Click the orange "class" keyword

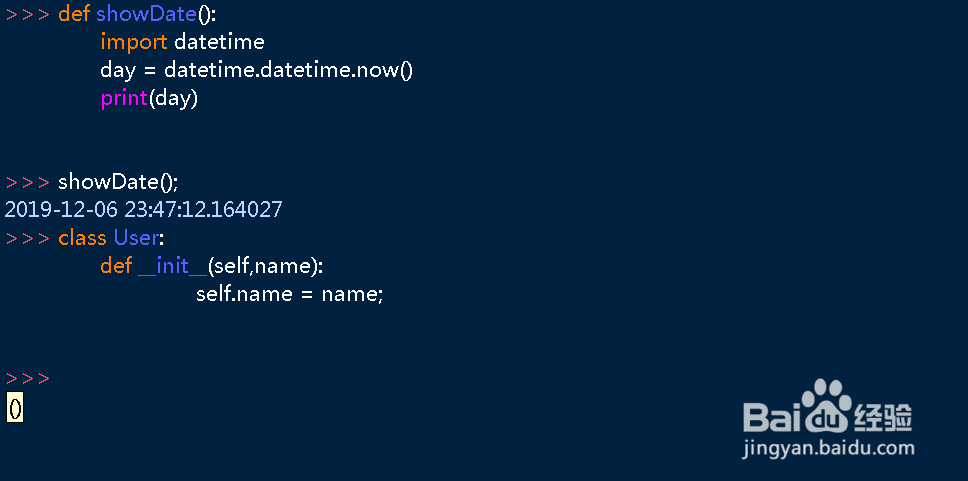point(82,238)
